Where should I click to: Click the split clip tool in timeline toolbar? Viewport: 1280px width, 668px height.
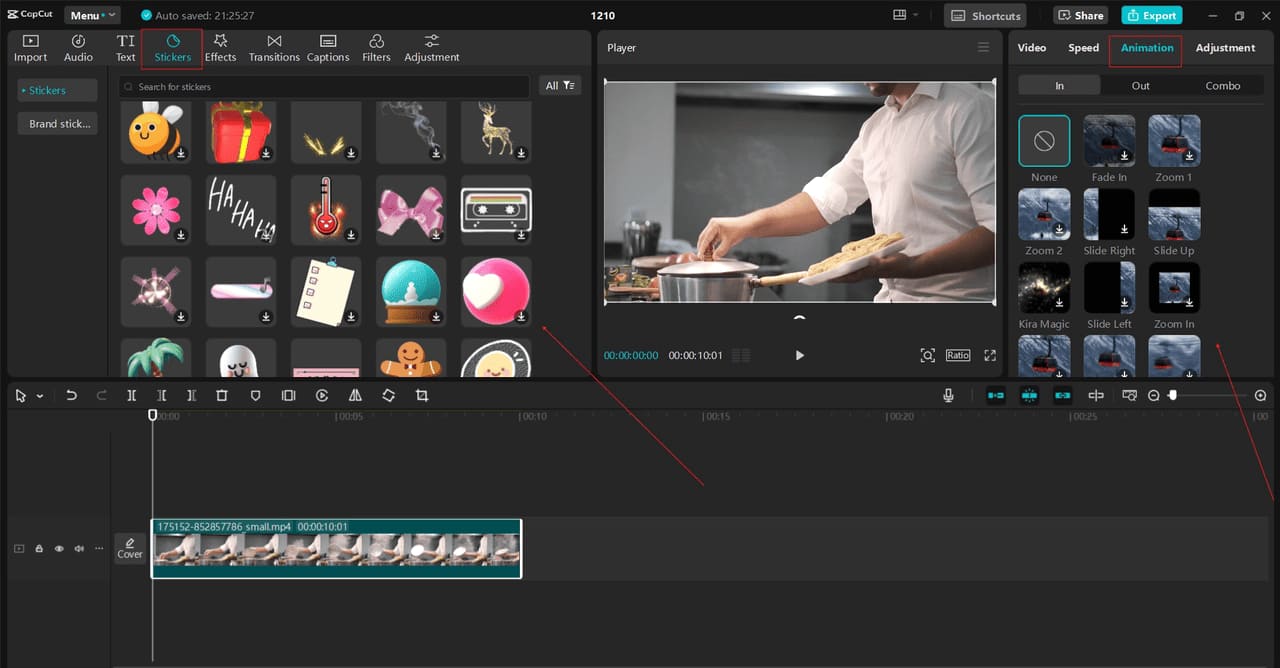coord(131,396)
